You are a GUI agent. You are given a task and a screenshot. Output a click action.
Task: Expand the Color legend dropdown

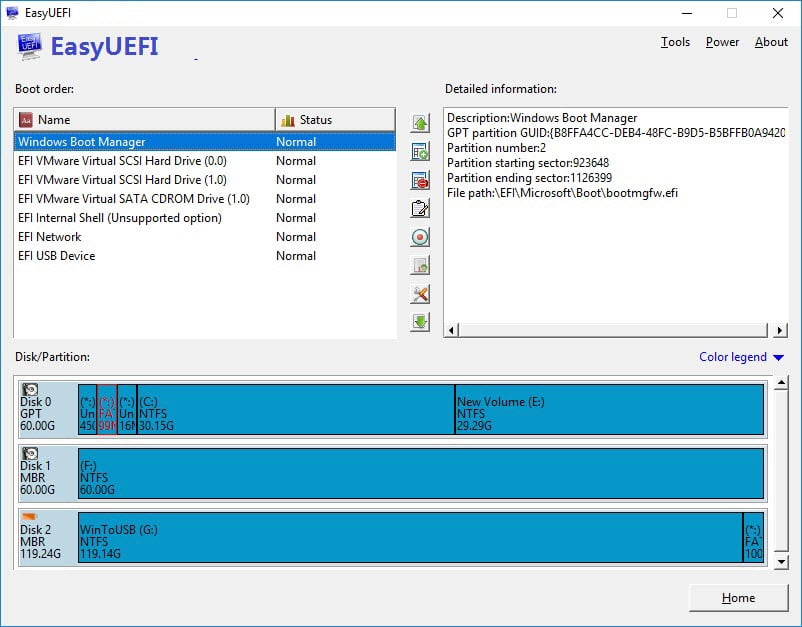[741, 357]
